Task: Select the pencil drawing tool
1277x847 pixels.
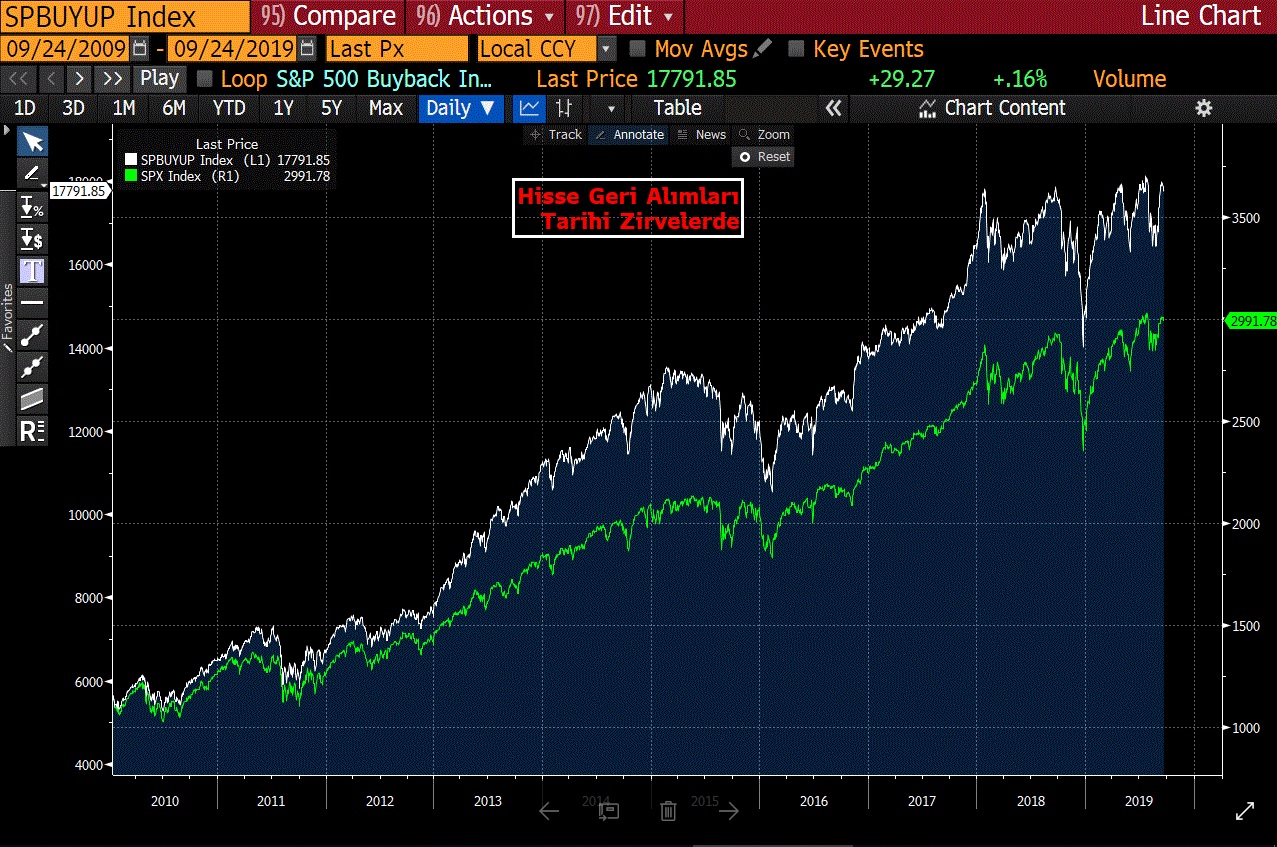Action: pos(31,173)
